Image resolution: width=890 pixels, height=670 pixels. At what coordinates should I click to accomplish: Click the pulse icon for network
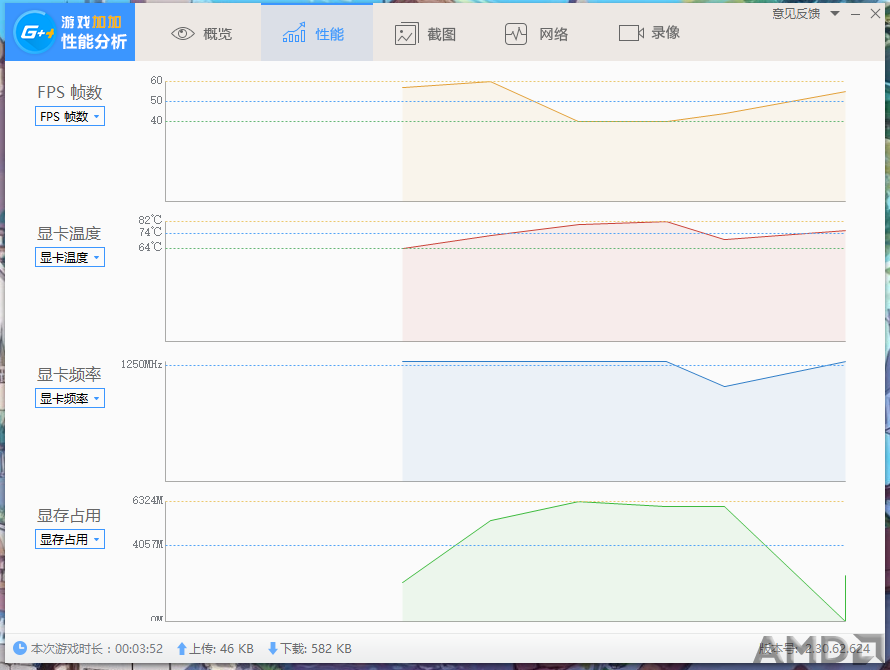point(516,34)
